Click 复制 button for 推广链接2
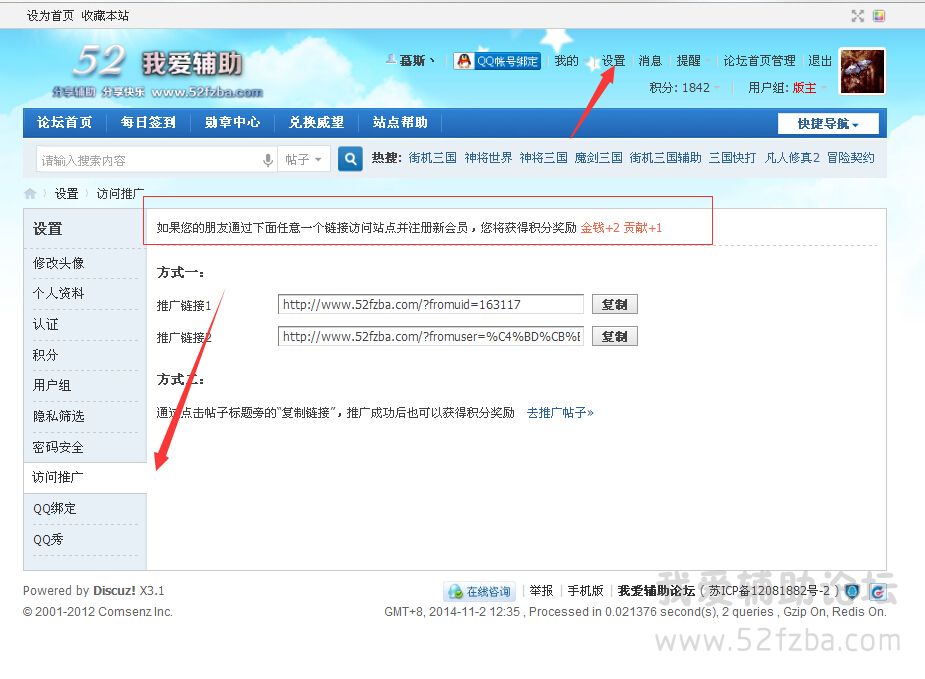The image size is (925, 679). point(615,336)
